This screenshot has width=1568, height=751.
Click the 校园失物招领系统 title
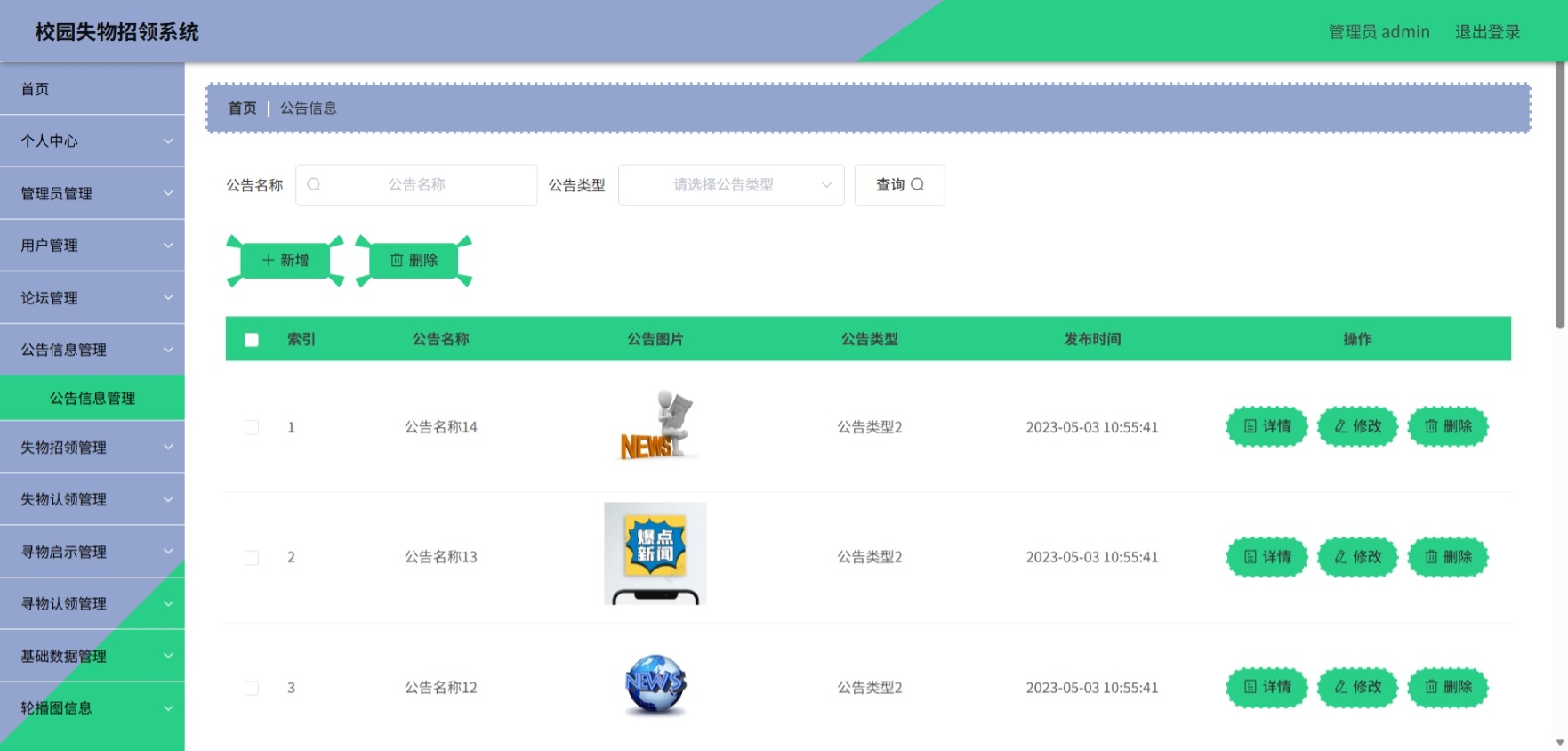click(117, 32)
